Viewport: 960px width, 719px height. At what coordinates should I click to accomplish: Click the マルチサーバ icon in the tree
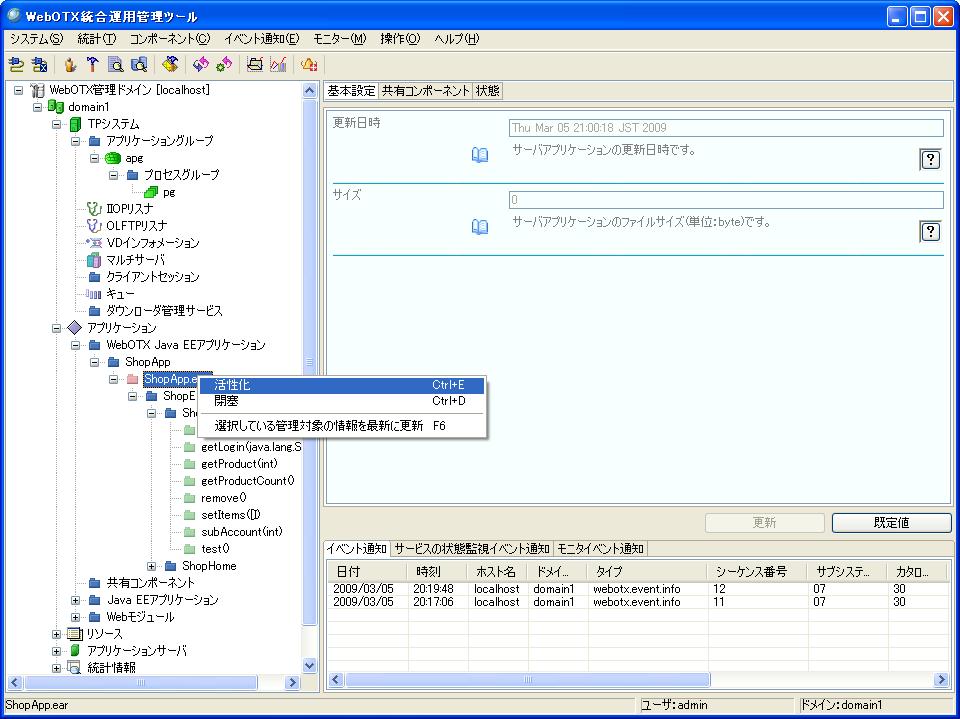point(94,260)
